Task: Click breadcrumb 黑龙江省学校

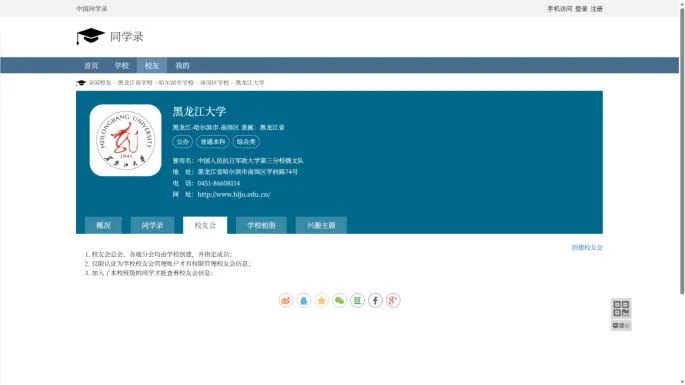Action: [x=135, y=83]
